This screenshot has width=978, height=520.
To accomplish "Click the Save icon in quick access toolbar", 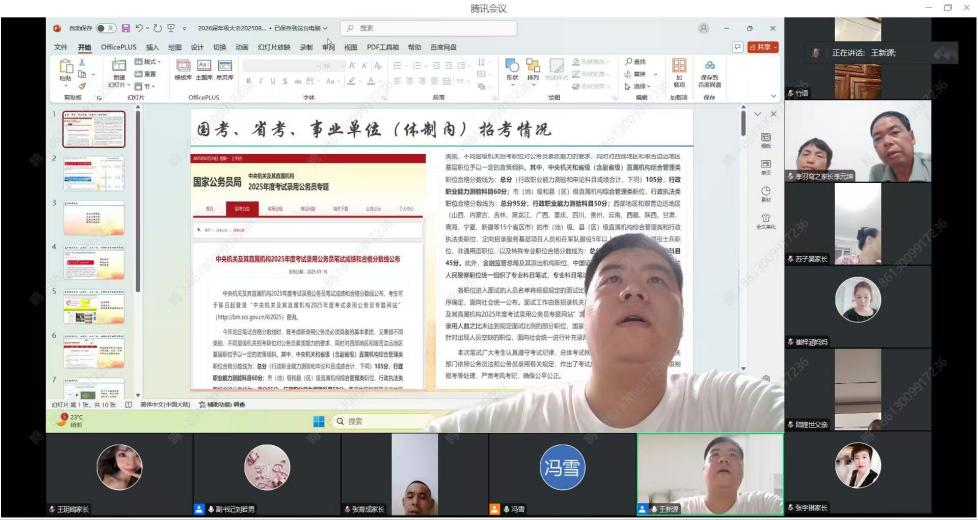I will [x=126, y=28].
